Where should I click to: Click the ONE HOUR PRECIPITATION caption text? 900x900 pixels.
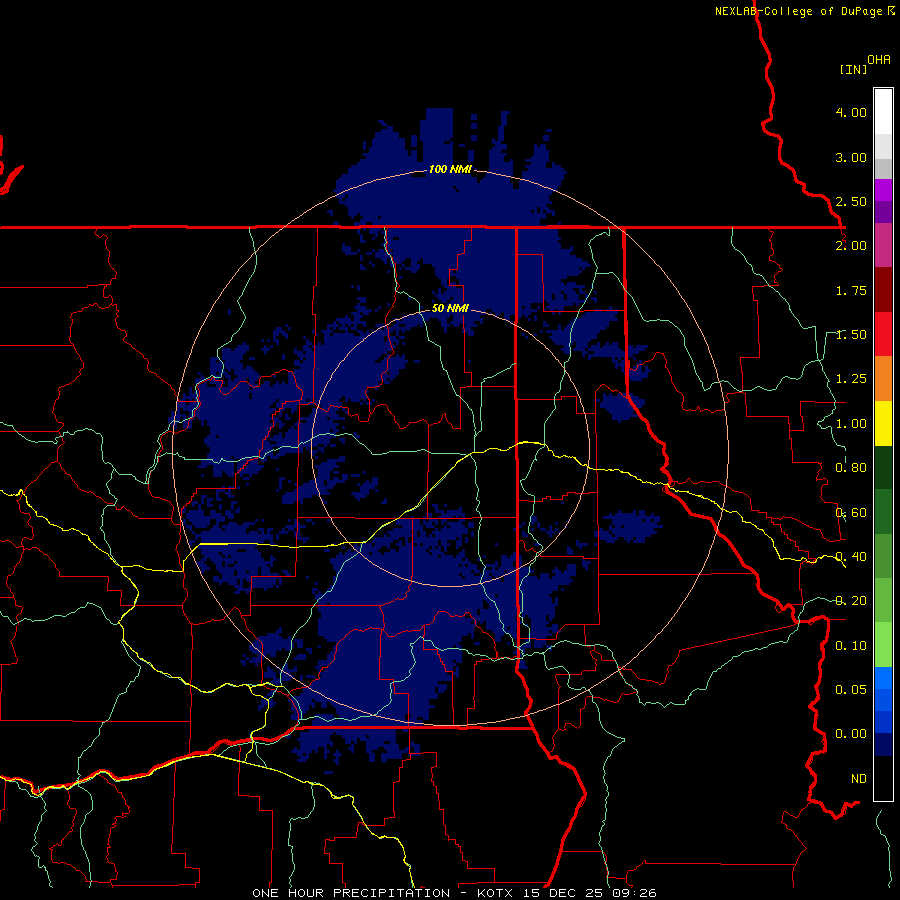pos(351,893)
